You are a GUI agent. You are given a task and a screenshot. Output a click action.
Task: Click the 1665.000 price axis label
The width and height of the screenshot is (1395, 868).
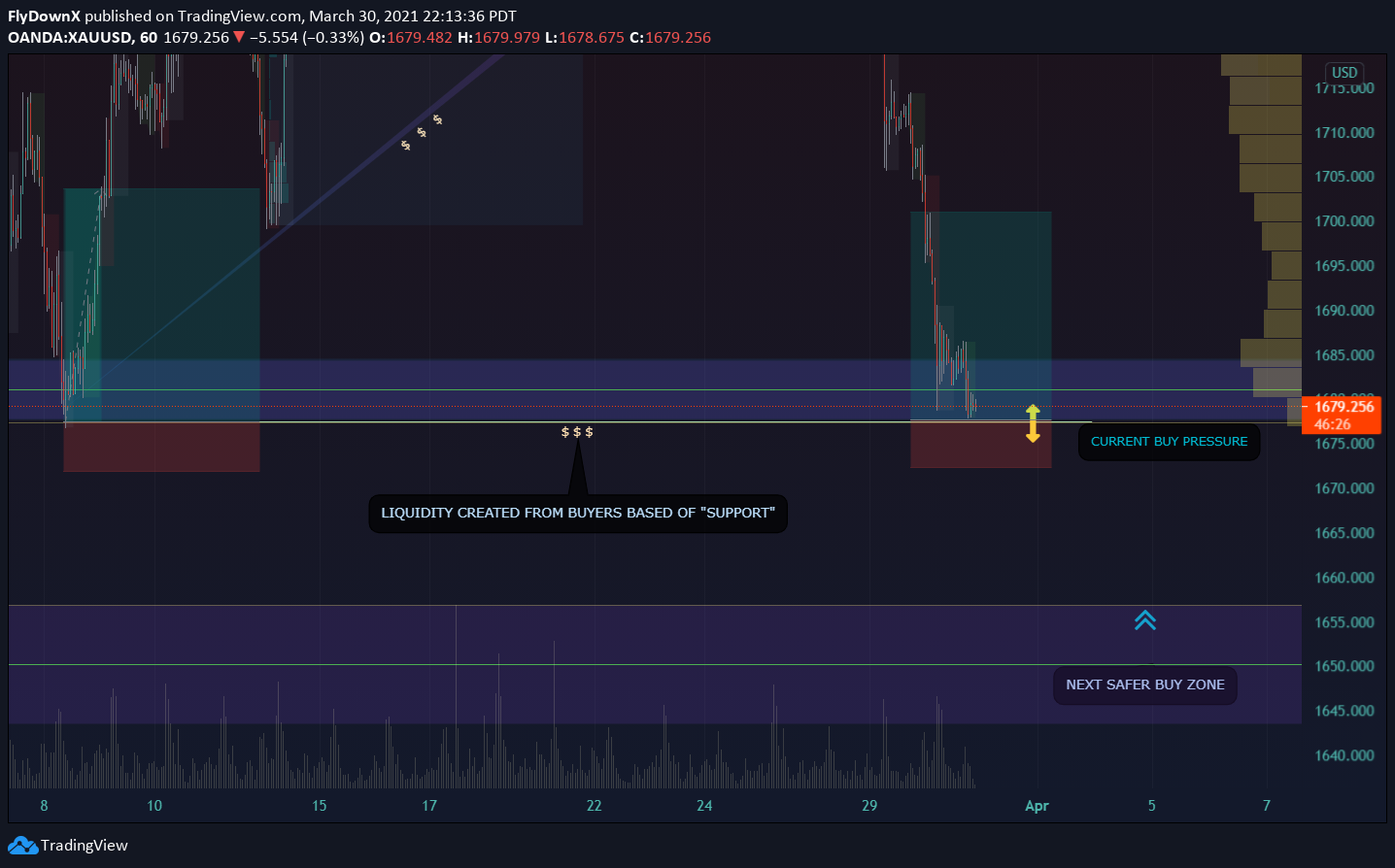click(1344, 533)
